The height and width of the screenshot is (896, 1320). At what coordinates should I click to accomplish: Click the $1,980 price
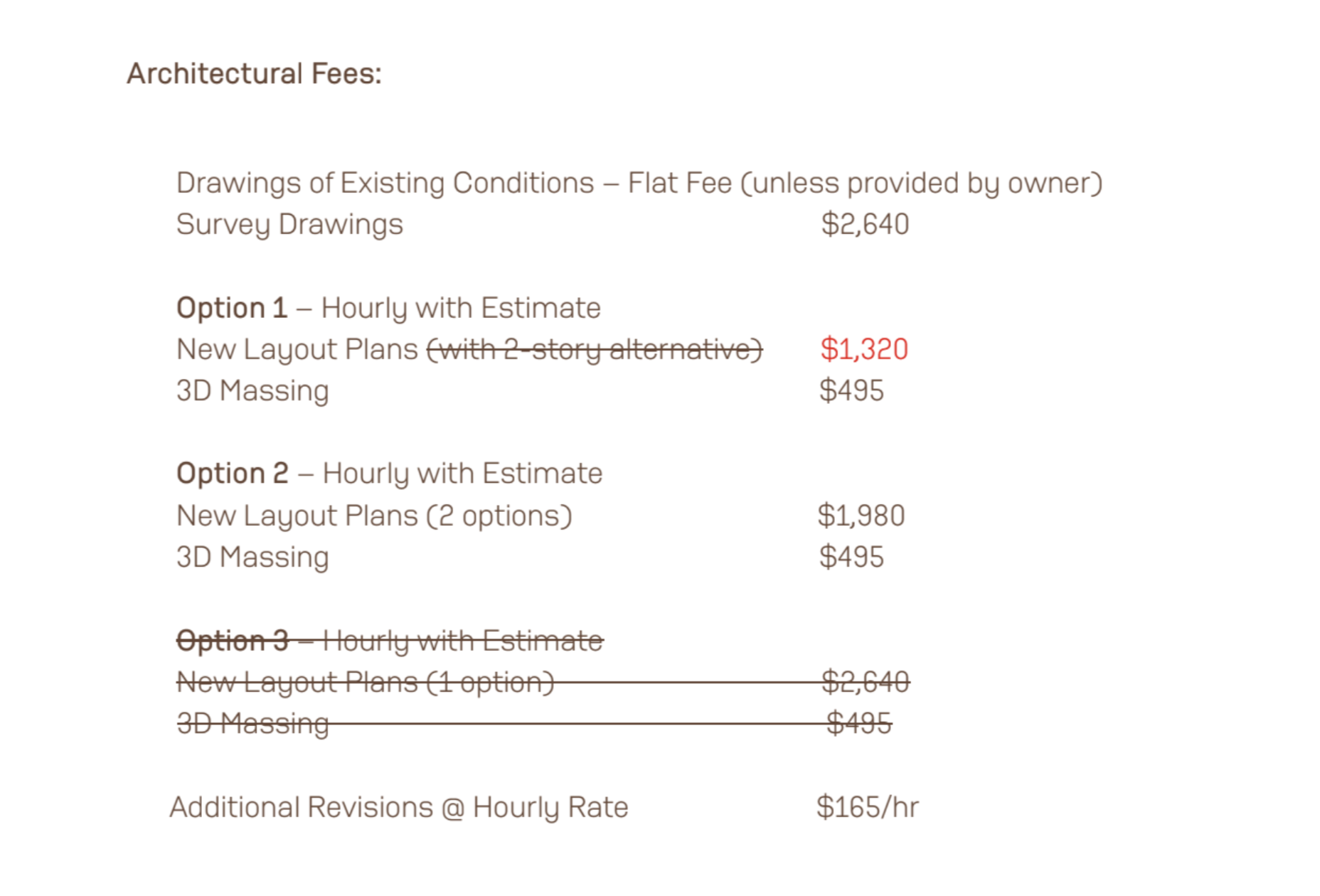(x=861, y=516)
